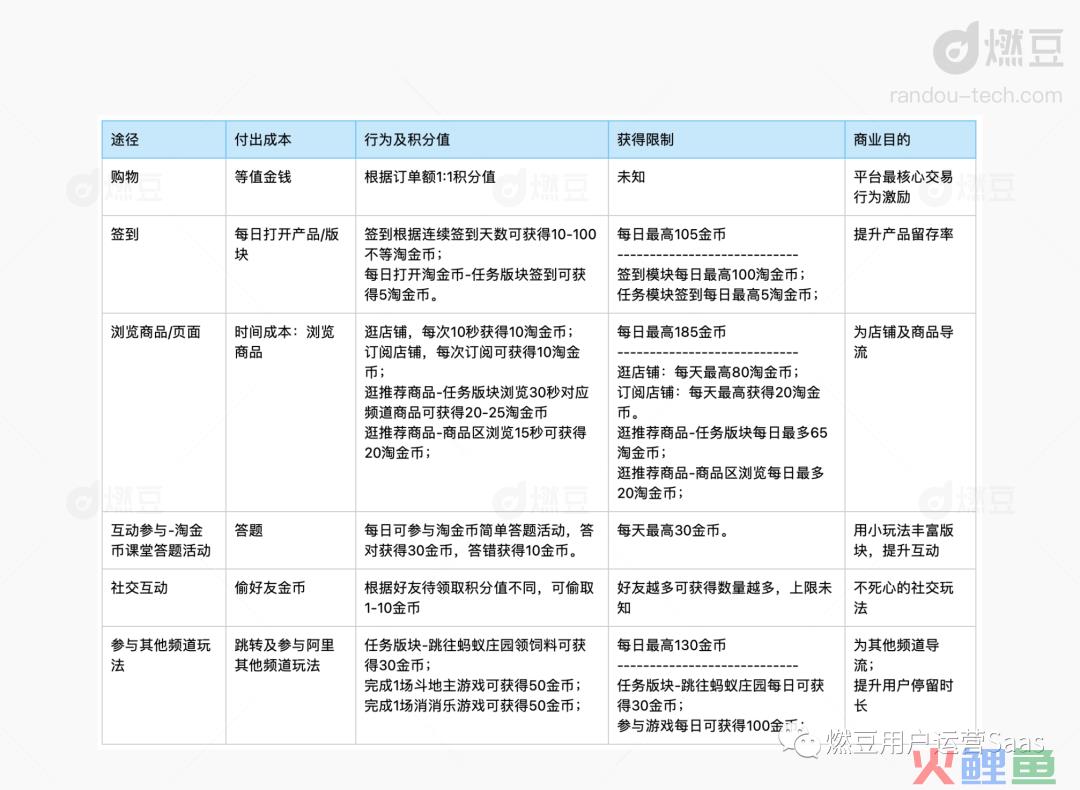The height and width of the screenshot is (790, 1080).
Task: Click the '途径' column header
Action: (164, 140)
